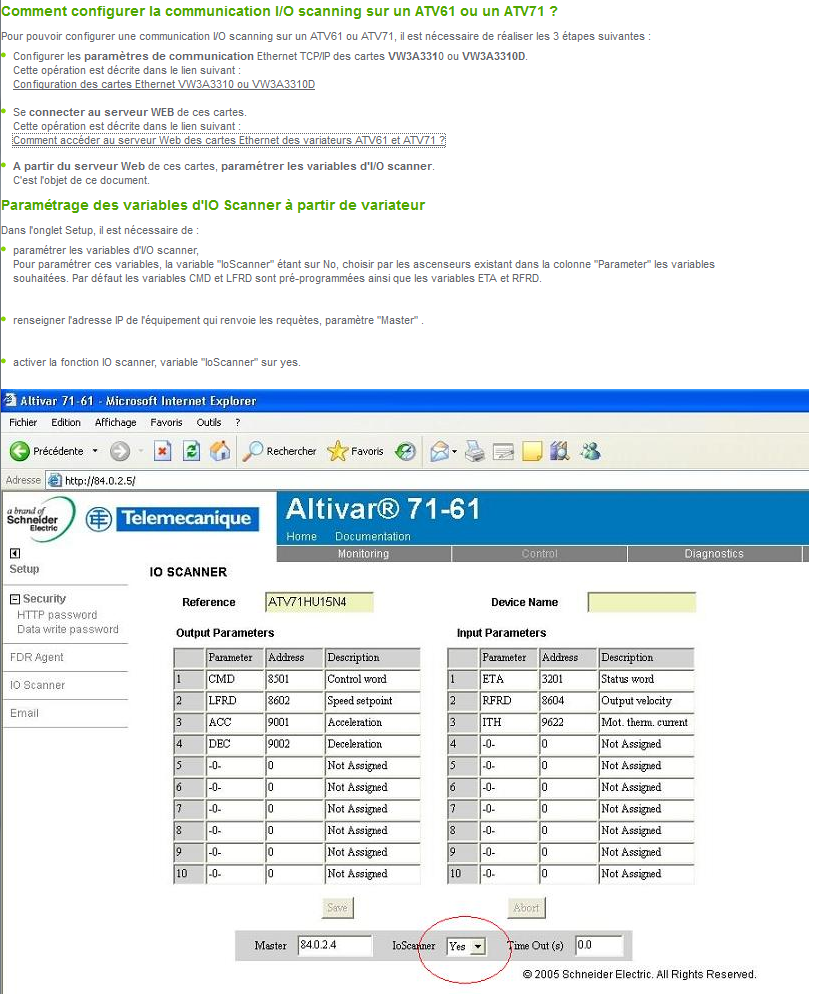This screenshot has height=994, width=819.
Task: Click the Master IP address field
Action: 335,945
